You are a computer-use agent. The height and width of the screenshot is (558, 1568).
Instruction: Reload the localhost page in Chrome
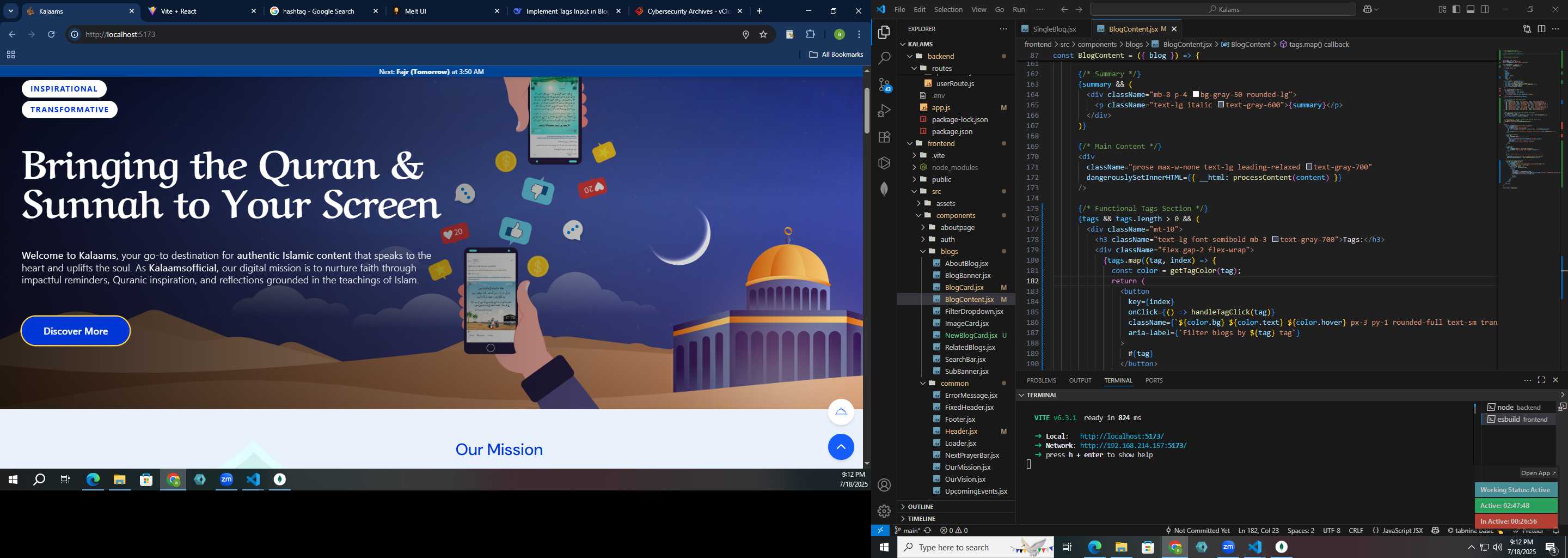tap(52, 35)
